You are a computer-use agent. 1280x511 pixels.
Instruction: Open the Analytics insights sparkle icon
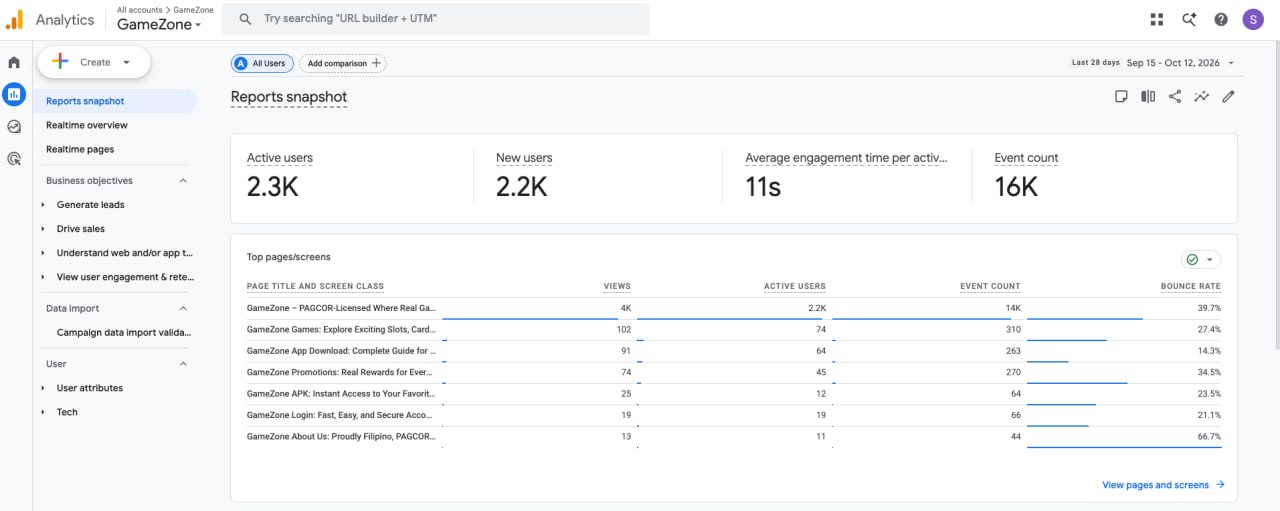coord(1189,19)
